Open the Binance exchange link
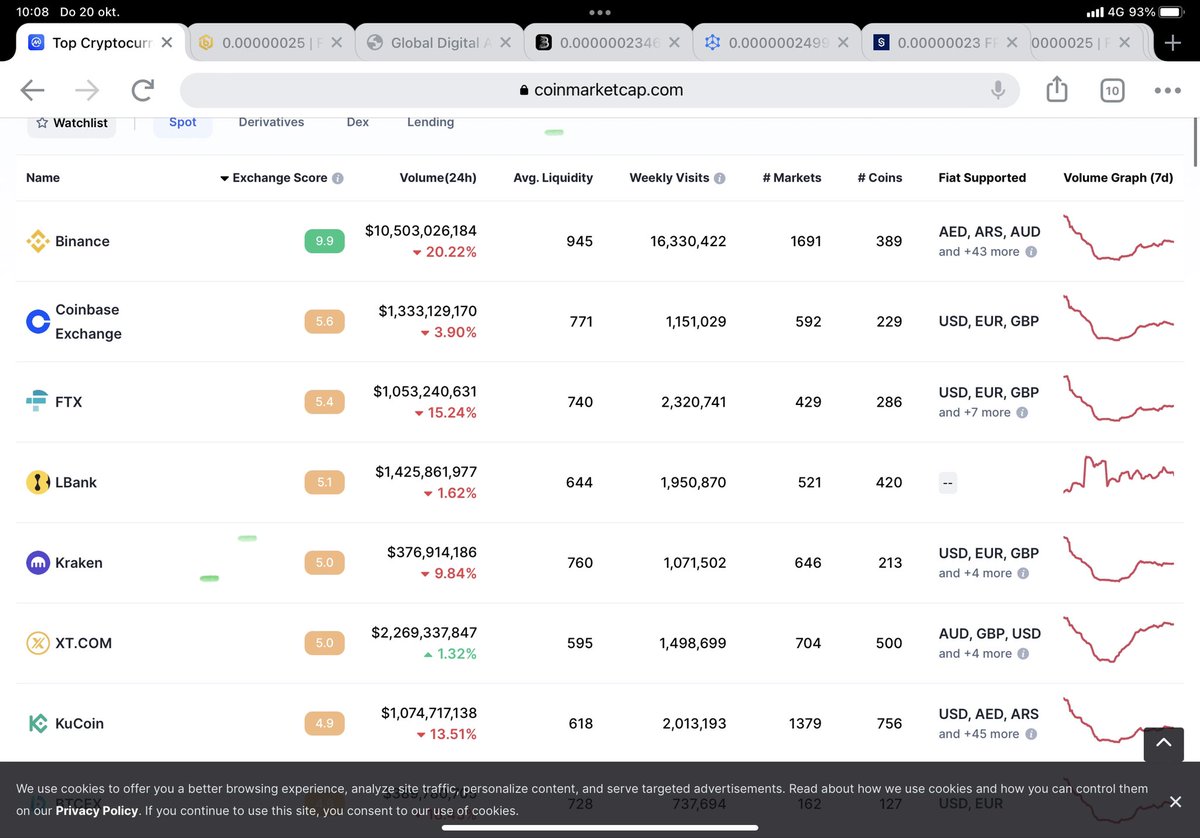 82,241
